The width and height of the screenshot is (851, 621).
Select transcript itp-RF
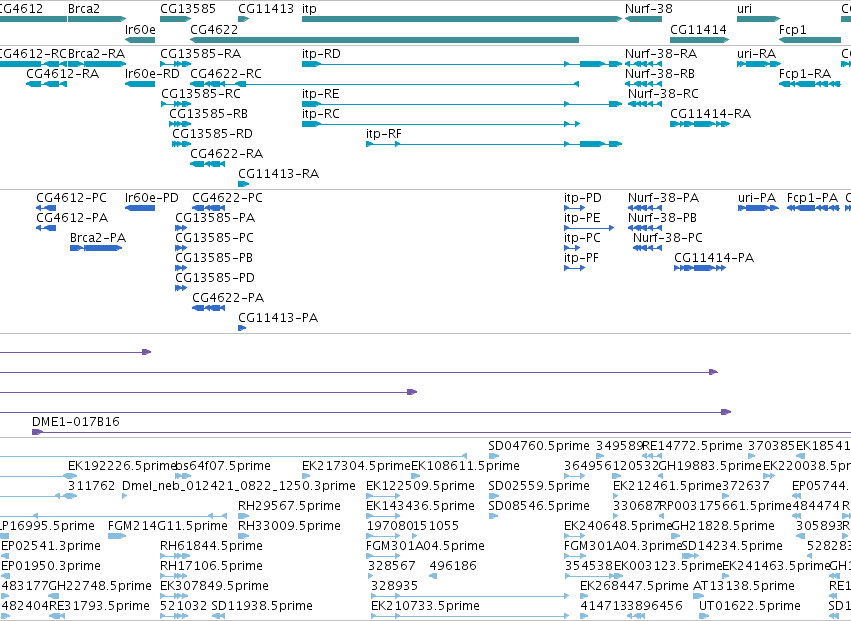click(x=494, y=144)
